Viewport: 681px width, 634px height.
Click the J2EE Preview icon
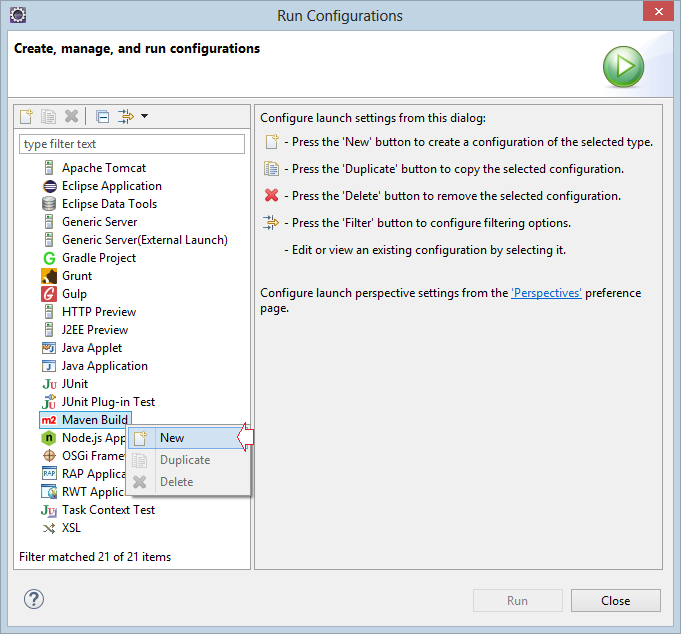point(49,330)
